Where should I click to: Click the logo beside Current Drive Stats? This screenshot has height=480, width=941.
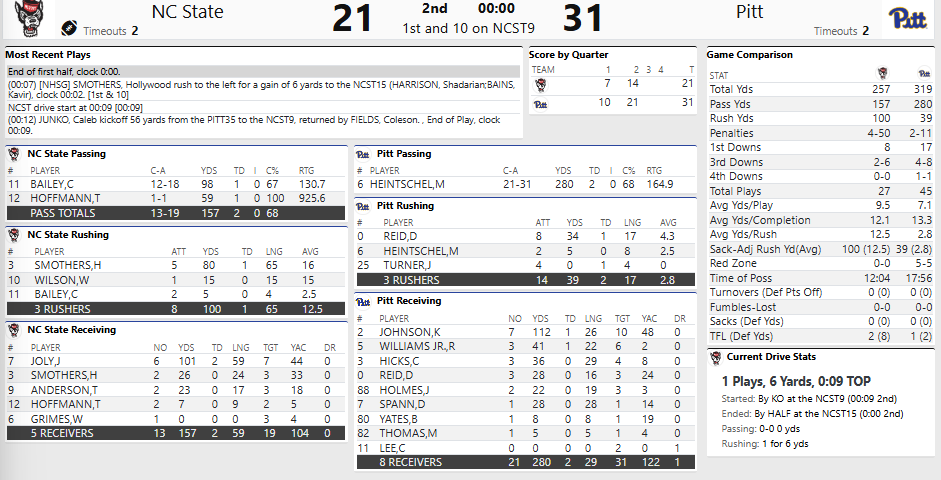[x=715, y=357]
